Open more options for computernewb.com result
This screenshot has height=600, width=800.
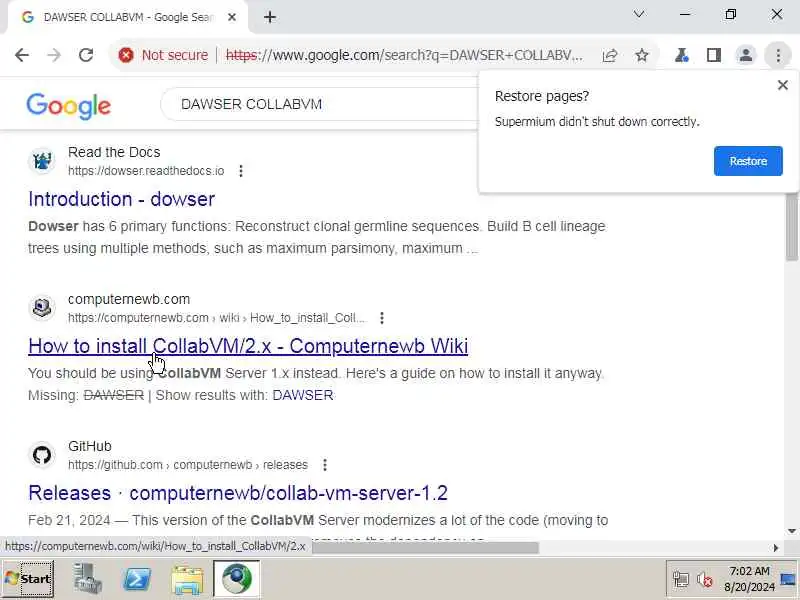click(x=382, y=318)
